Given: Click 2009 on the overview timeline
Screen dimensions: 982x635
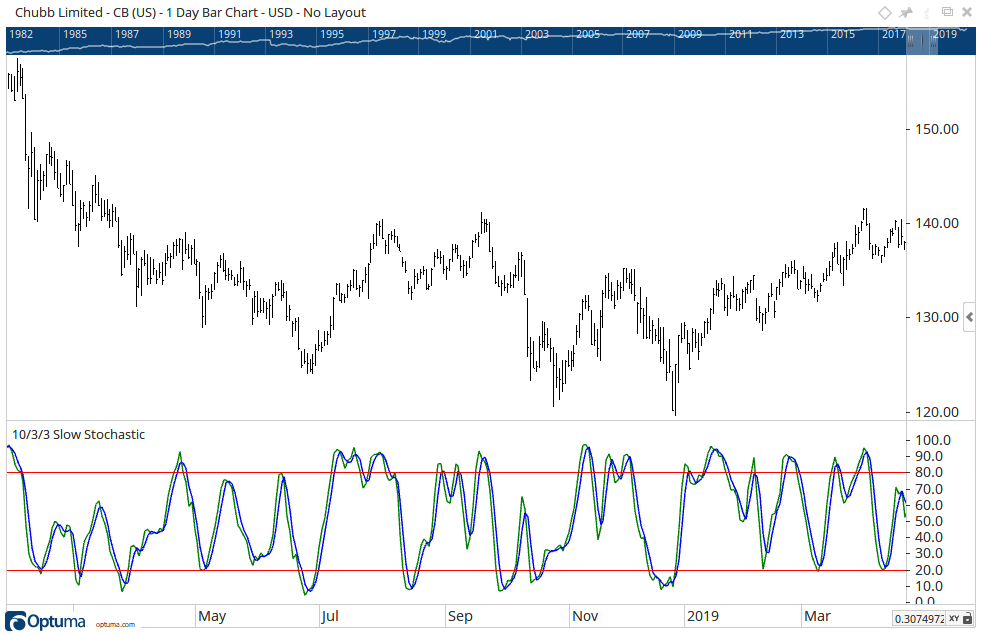Looking at the screenshot, I should pyautogui.click(x=690, y=34).
